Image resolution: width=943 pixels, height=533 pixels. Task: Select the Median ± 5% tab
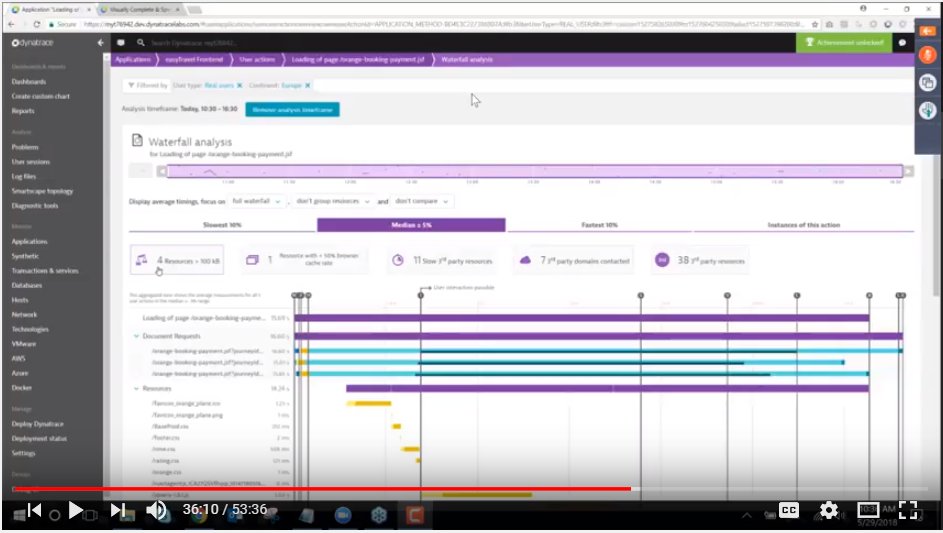(411, 225)
